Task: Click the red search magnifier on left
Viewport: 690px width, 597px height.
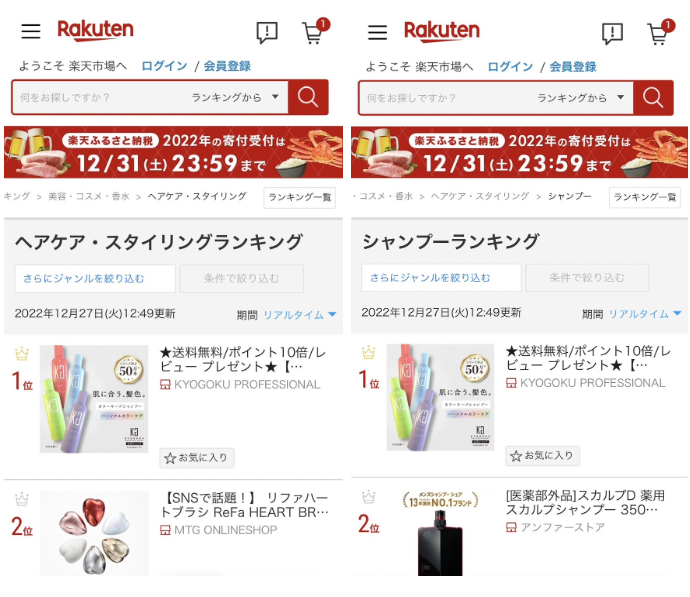Action: point(308,97)
